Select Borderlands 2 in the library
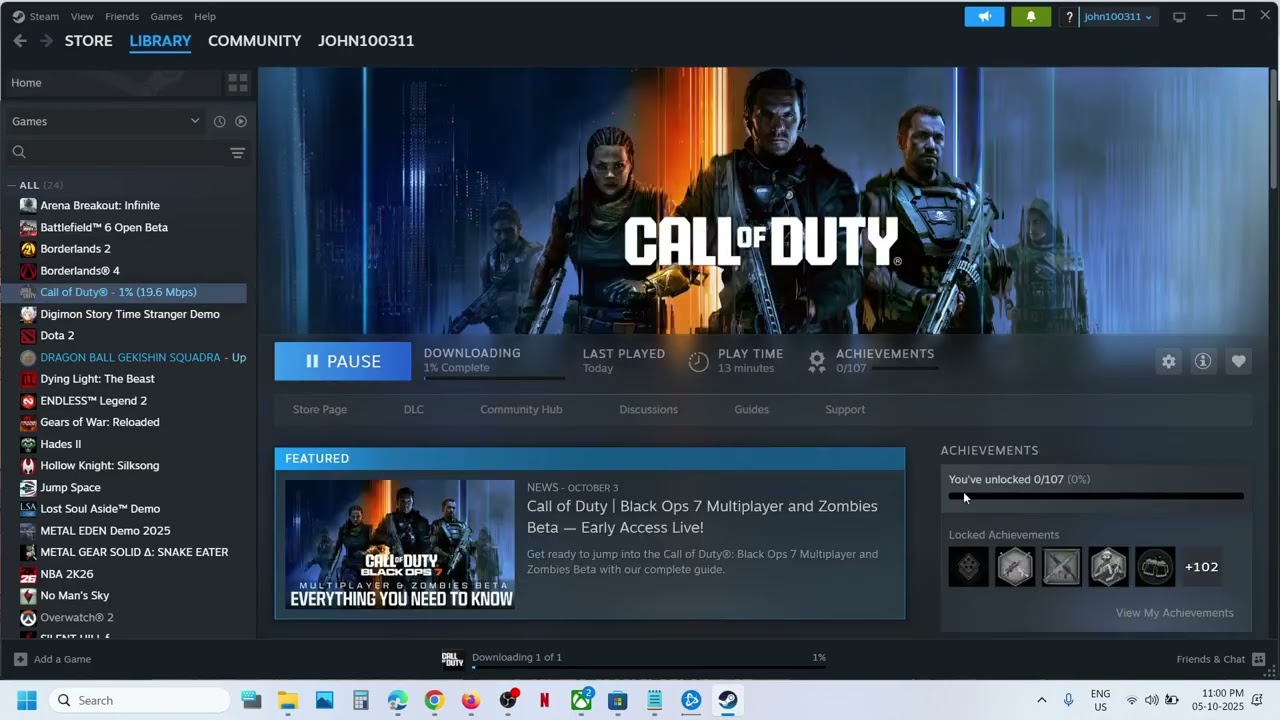 (75, 248)
